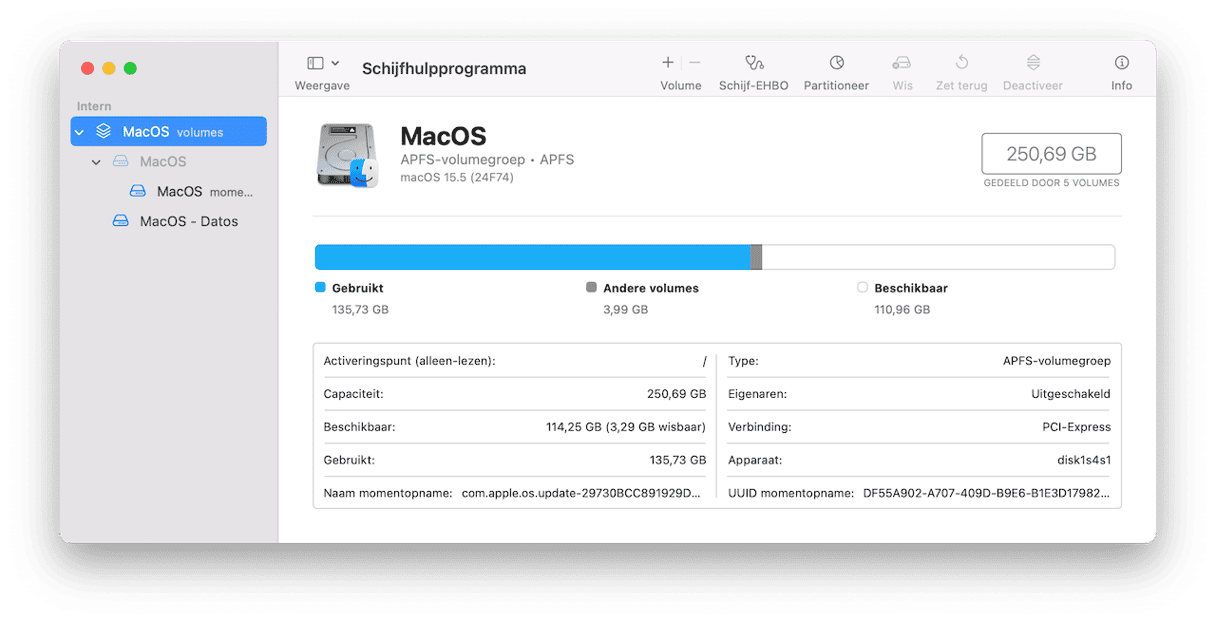Click the 110,96 GB available value
The image size is (1216, 622).
coord(902,310)
